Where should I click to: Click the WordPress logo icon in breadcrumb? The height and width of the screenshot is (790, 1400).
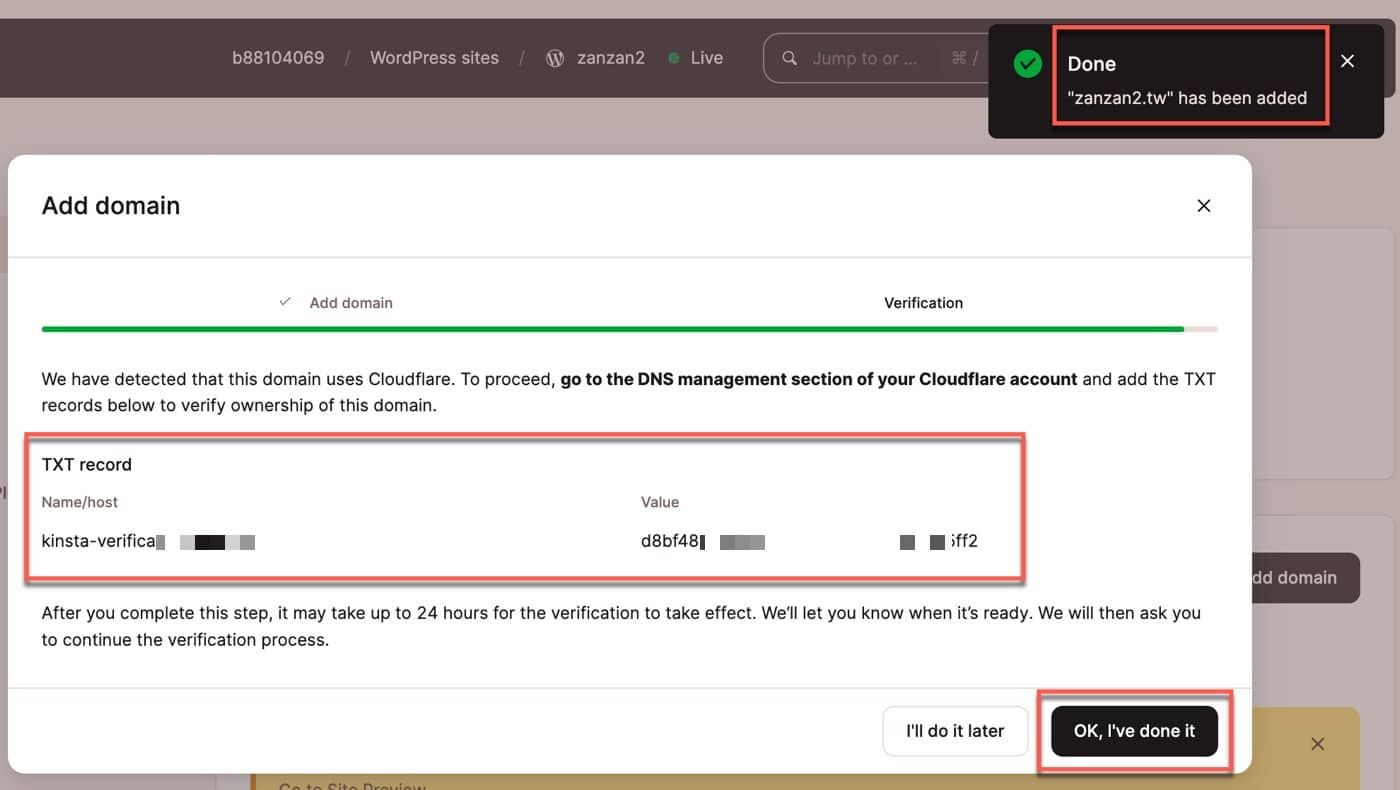tap(555, 58)
